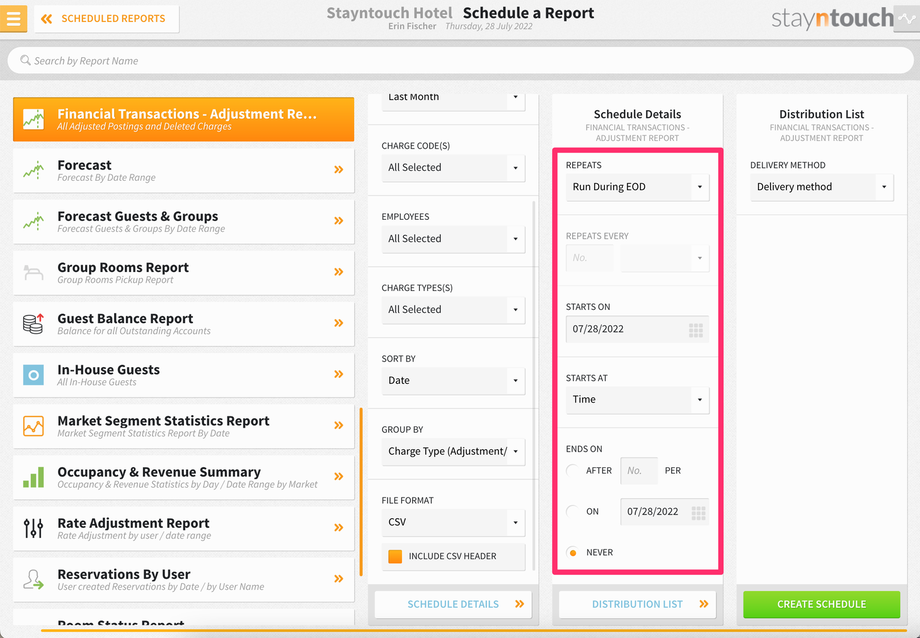The width and height of the screenshot is (920, 638).
Task: Click the Distribution List button
Action: pos(637,605)
